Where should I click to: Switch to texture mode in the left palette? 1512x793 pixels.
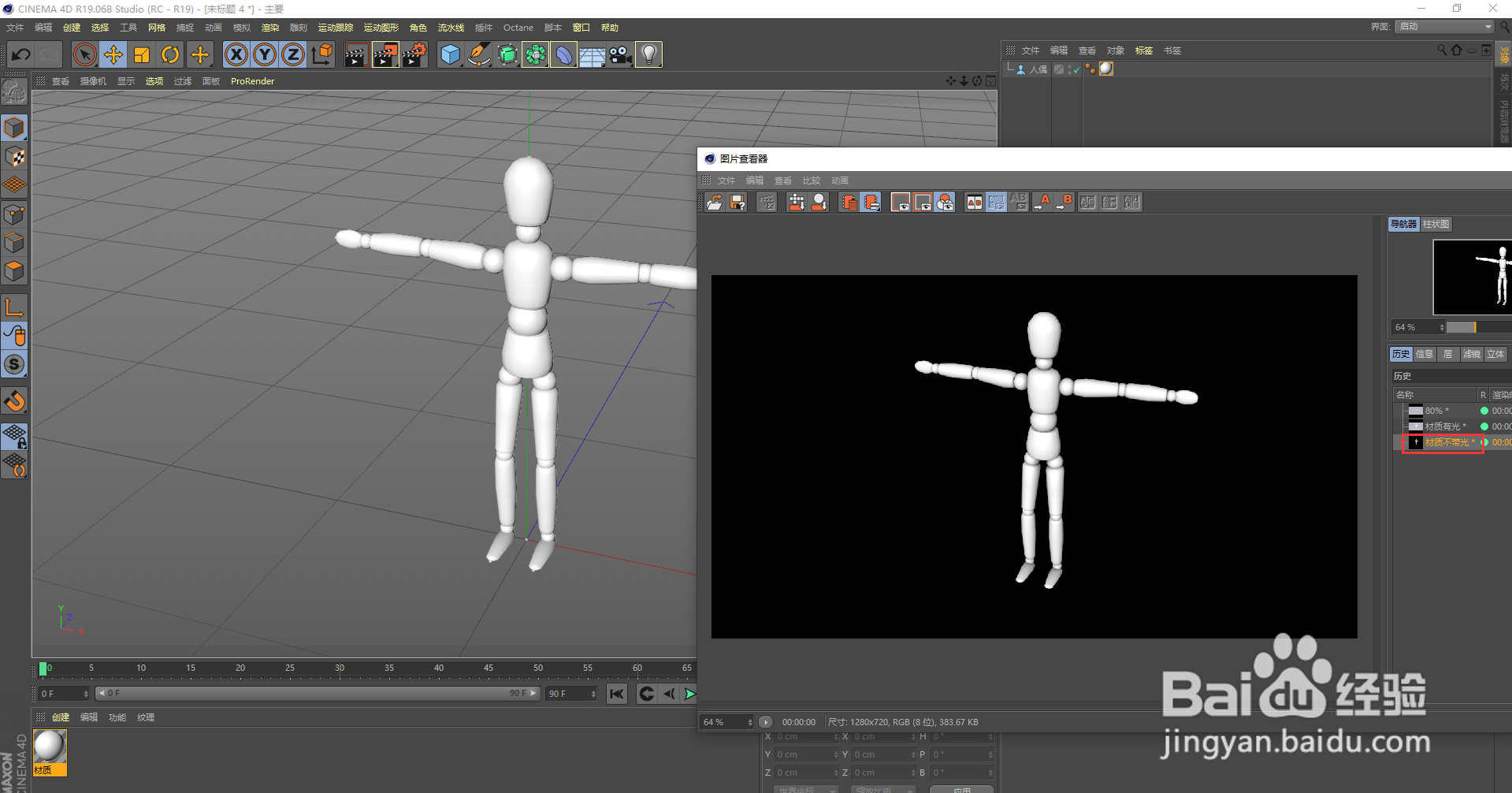click(15, 157)
